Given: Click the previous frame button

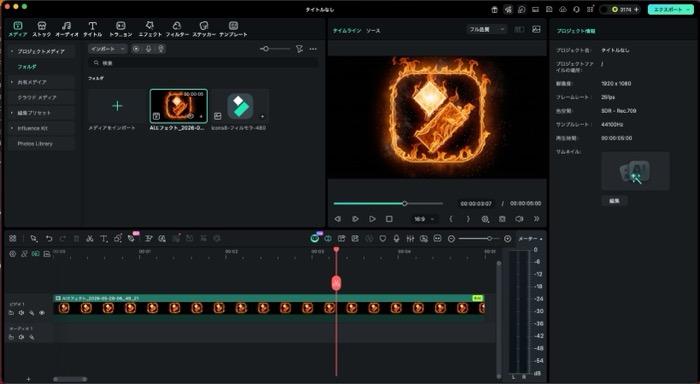Looking at the screenshot, I should point(338,219).
